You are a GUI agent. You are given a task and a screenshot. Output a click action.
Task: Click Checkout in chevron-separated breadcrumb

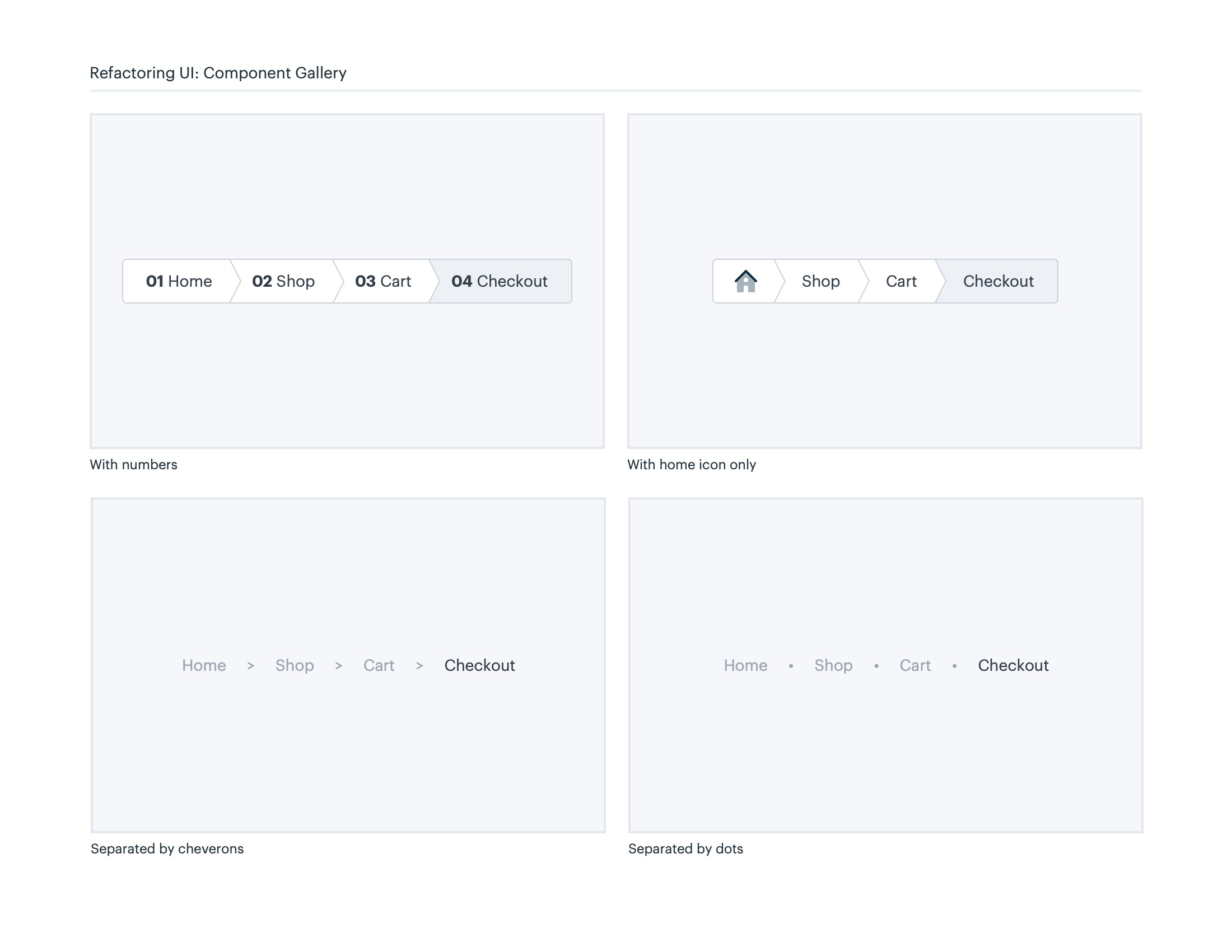(479, 665)
